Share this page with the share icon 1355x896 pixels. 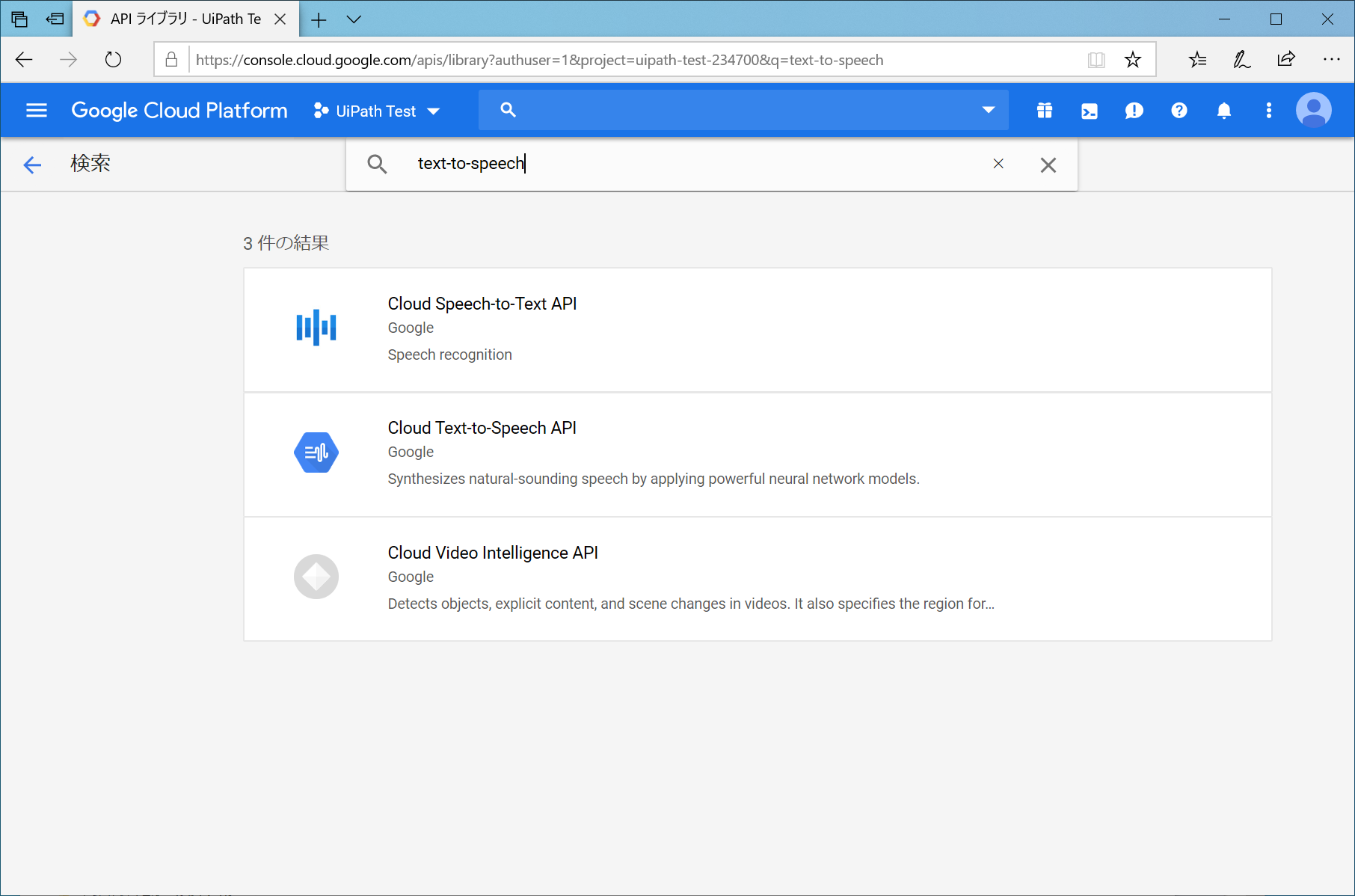pyautogui.click(x=1286, y=59)
